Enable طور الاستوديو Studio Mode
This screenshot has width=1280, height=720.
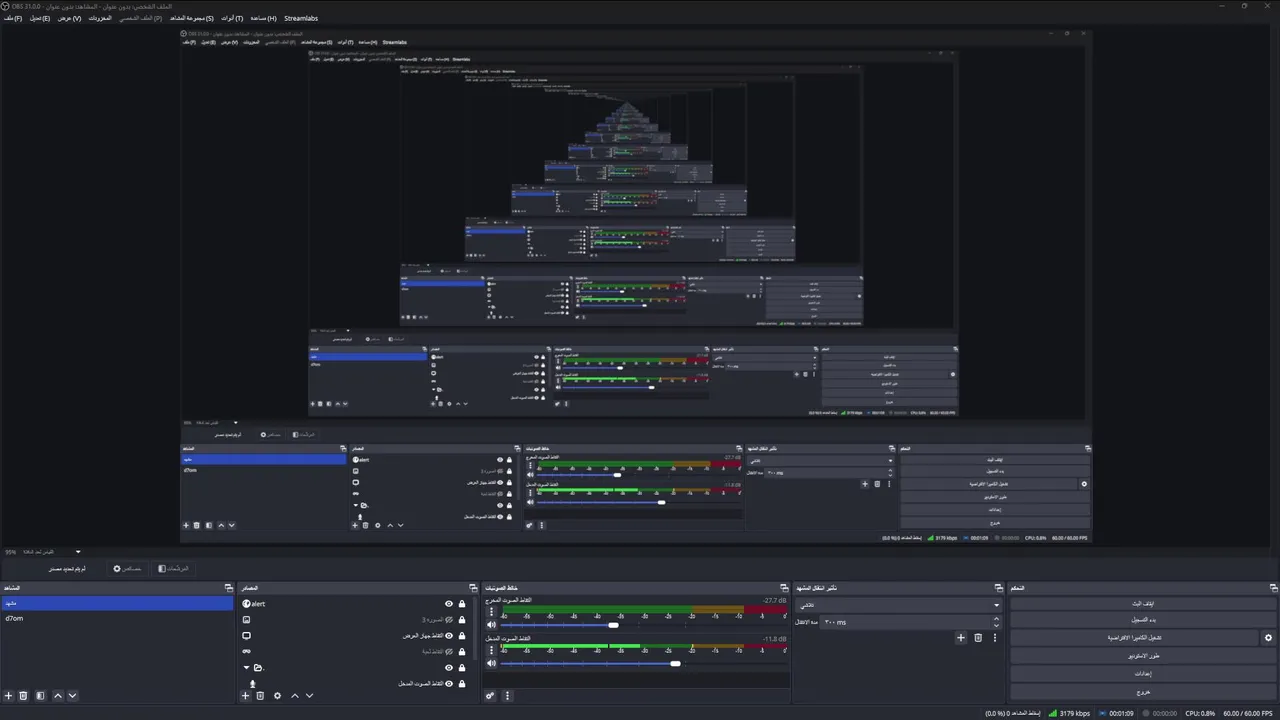point(1144,656)
